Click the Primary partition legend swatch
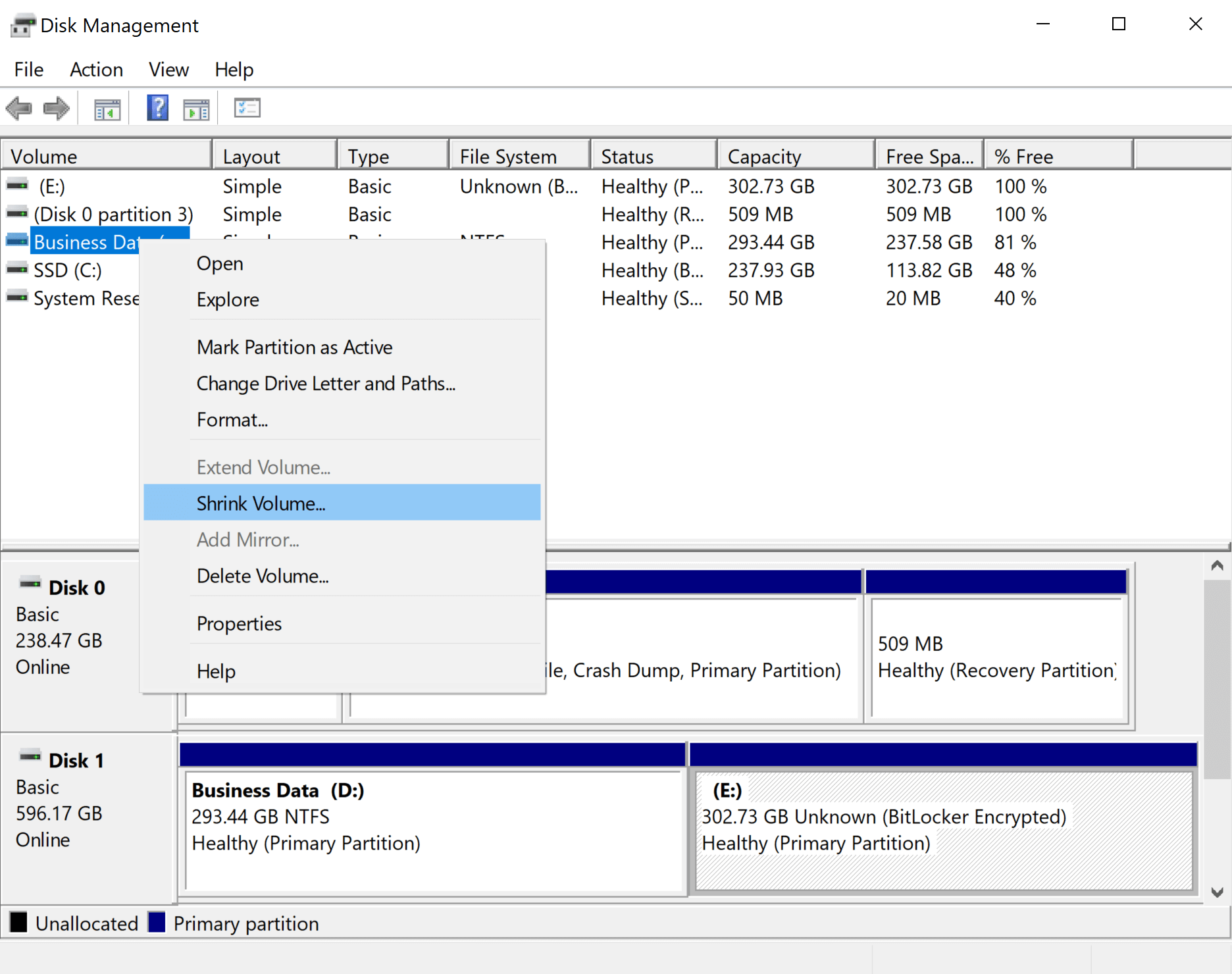This screenshot has width=1232, height=974. (x=157, y=923)
